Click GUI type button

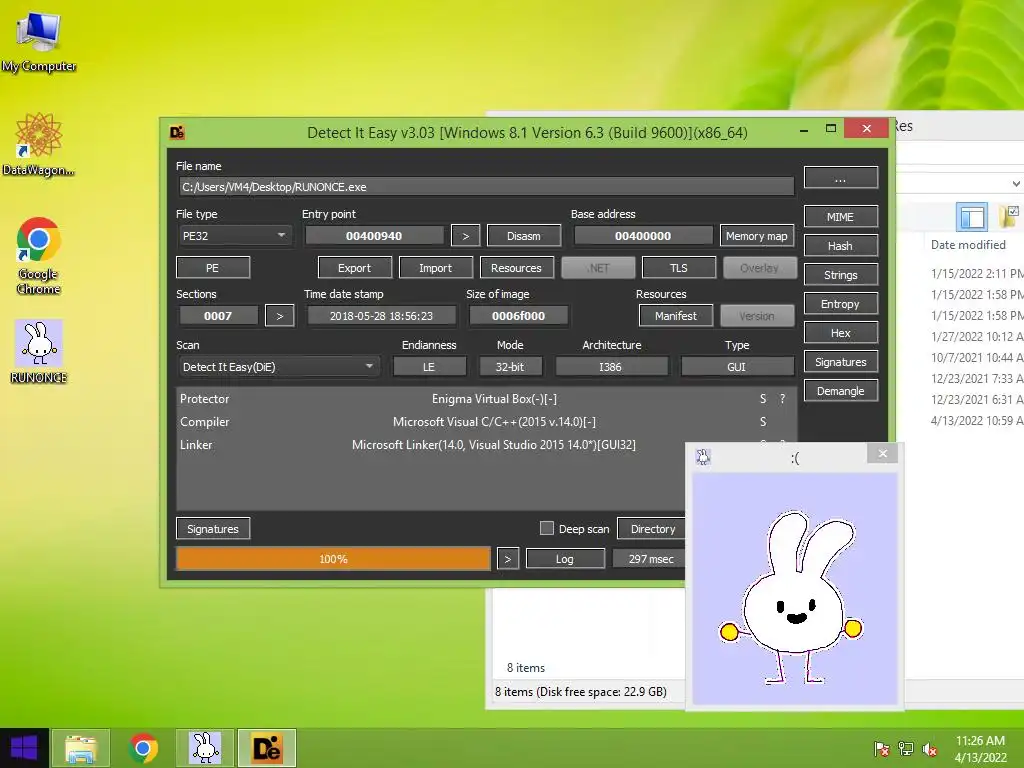pos(737,367)
